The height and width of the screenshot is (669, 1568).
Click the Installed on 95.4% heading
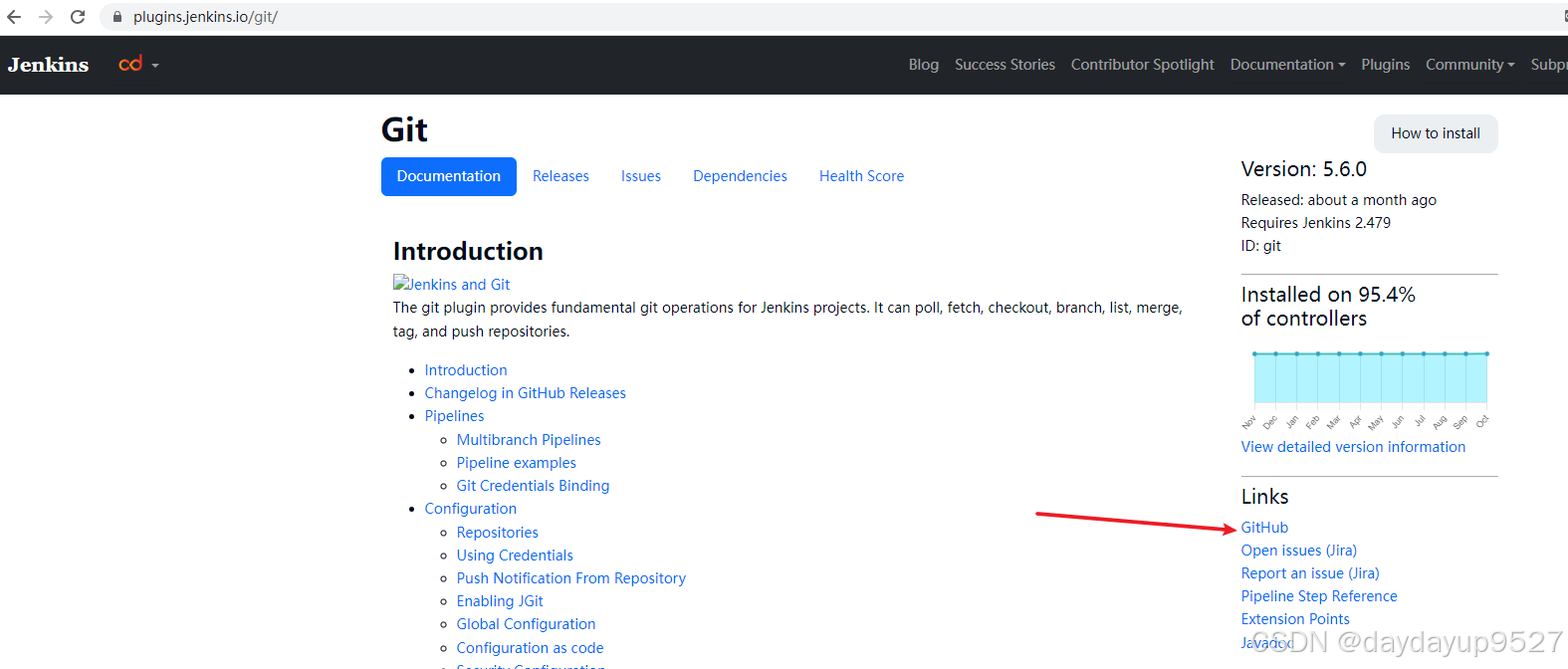pyautogui.click(x=1328, y=307)
